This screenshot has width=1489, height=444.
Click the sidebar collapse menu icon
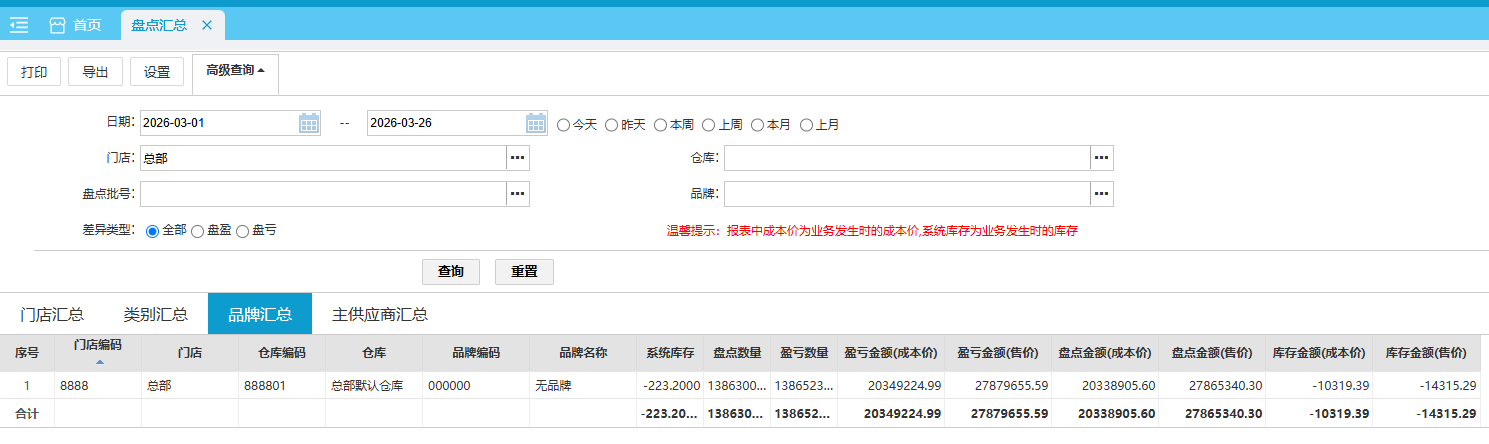19,25
